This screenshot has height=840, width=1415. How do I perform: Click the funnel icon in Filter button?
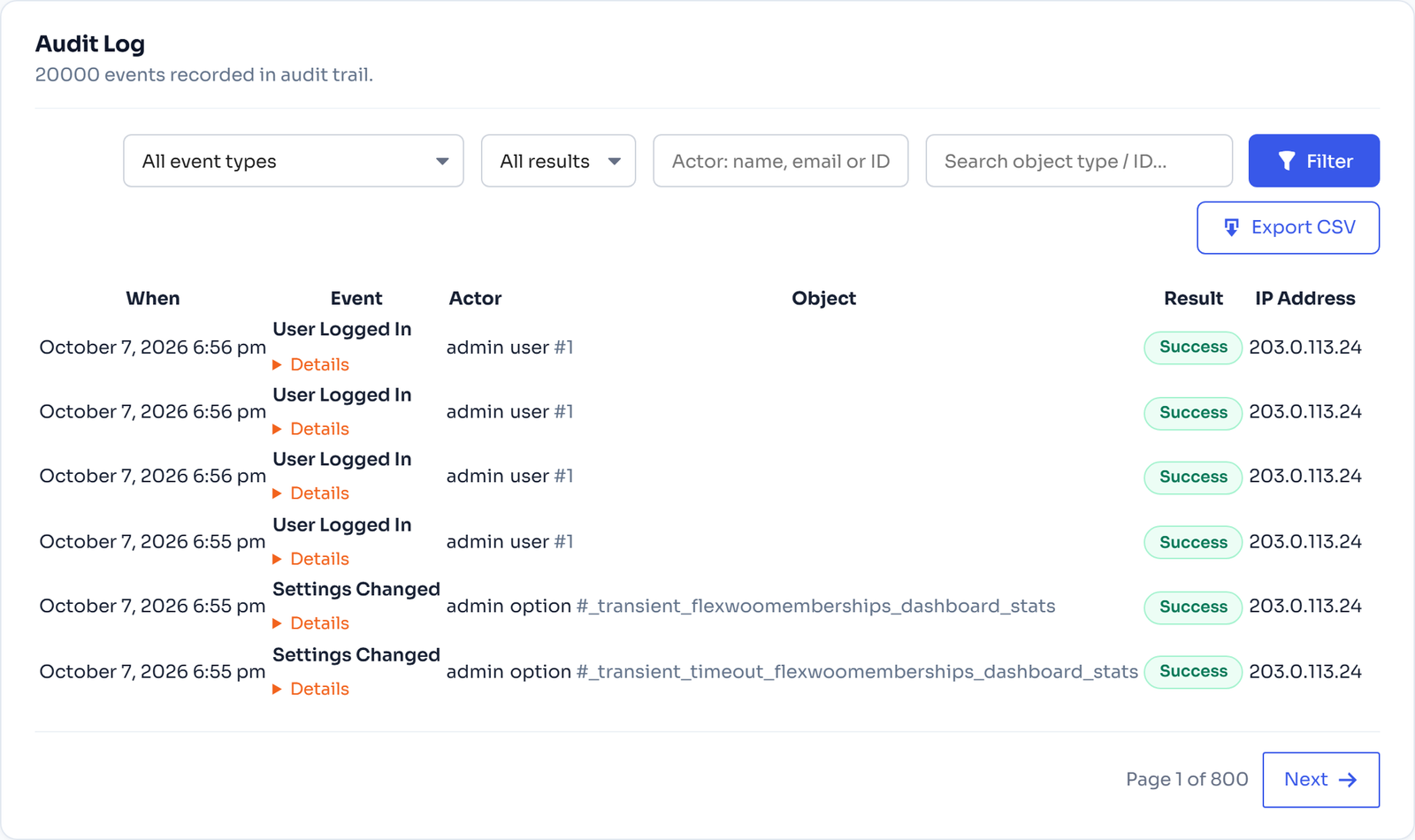click(1287, 161)
